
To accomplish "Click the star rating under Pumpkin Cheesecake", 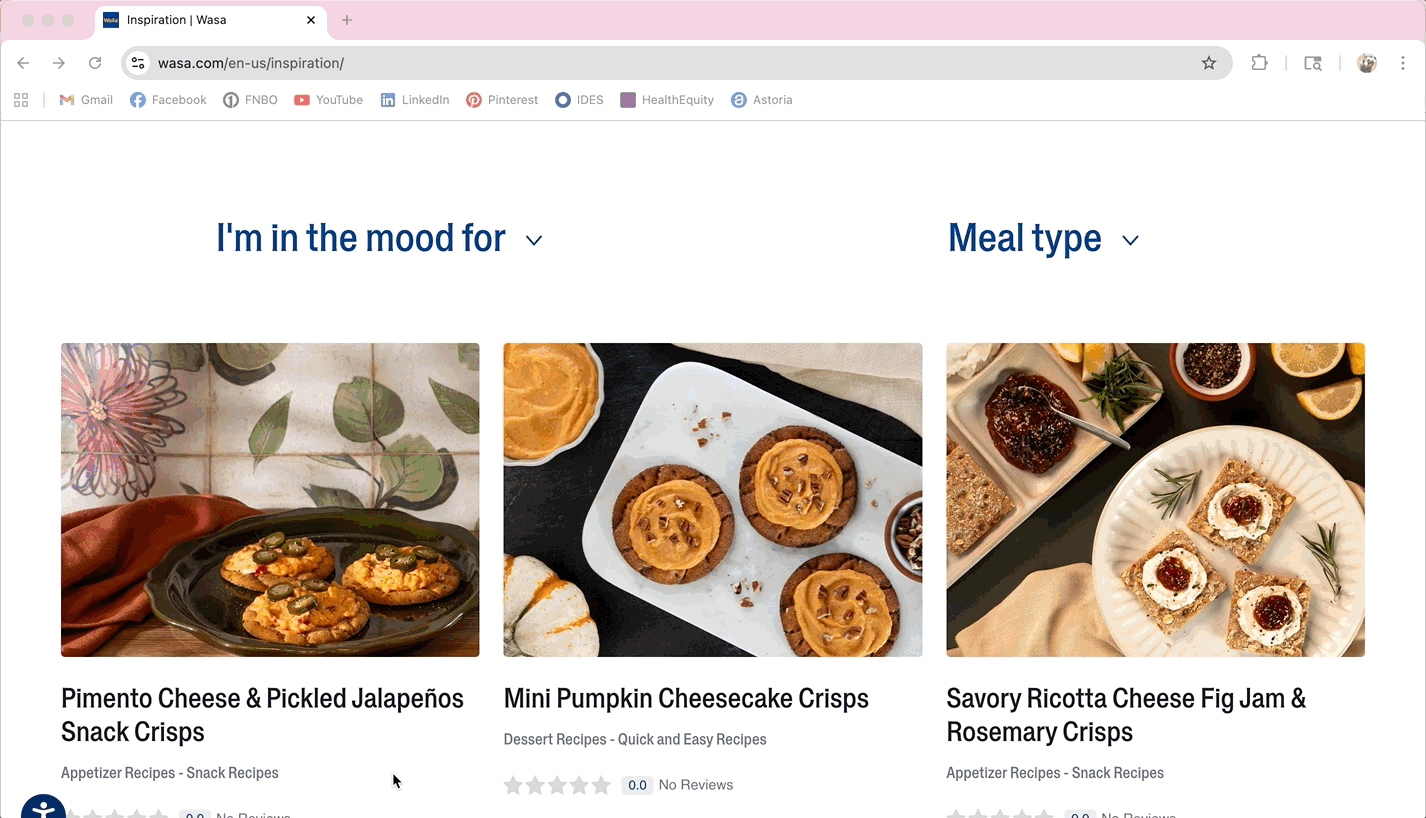I will [557, 785].
